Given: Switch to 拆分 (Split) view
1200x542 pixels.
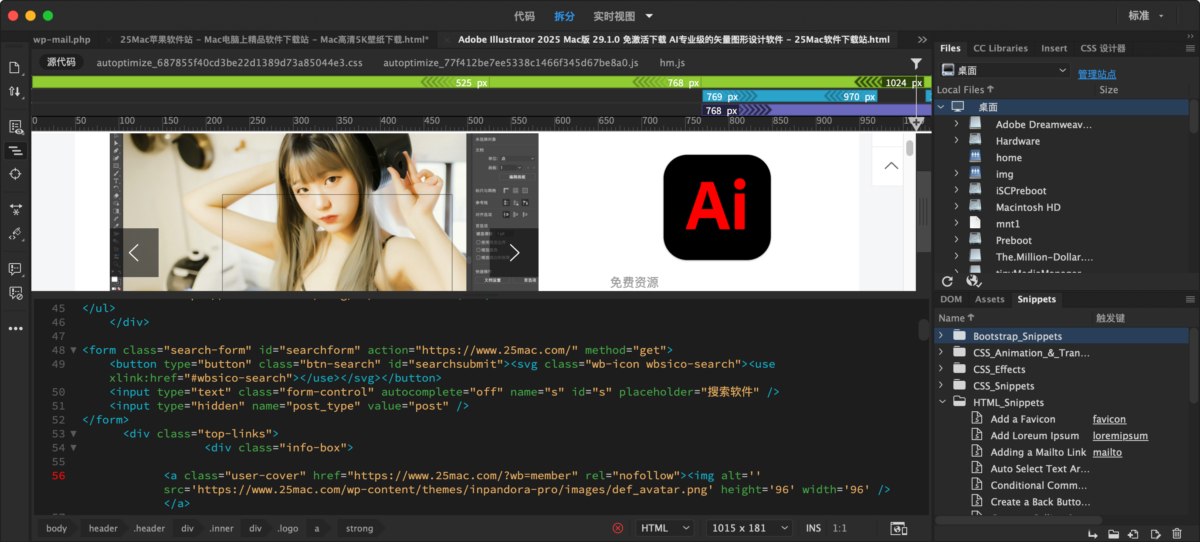Looking at the screenshot, I should click(x=564, y=16).
